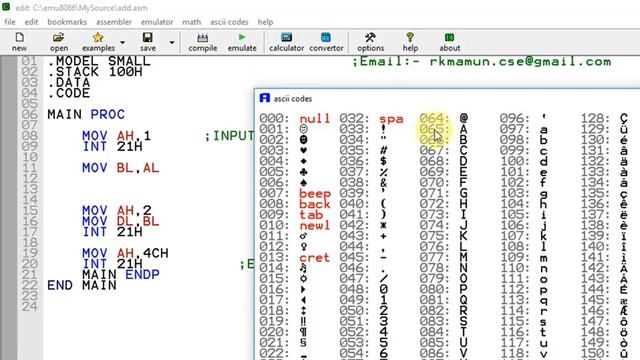Open the assembler menu
Viewport: 640px width, 360px height.
(x=114, y=22)
